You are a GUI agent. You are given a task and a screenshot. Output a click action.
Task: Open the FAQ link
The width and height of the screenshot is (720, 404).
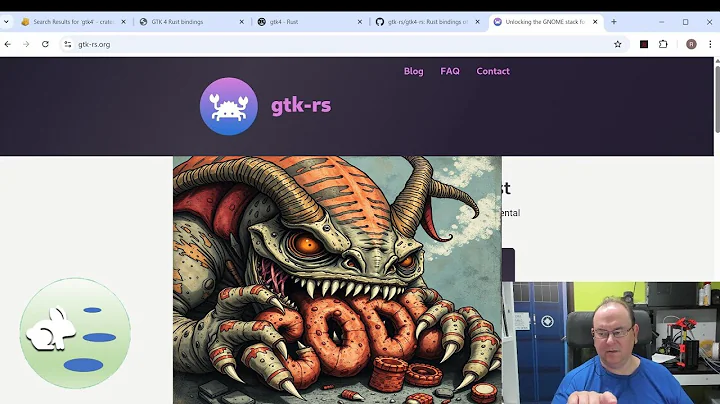click(450, 71)
